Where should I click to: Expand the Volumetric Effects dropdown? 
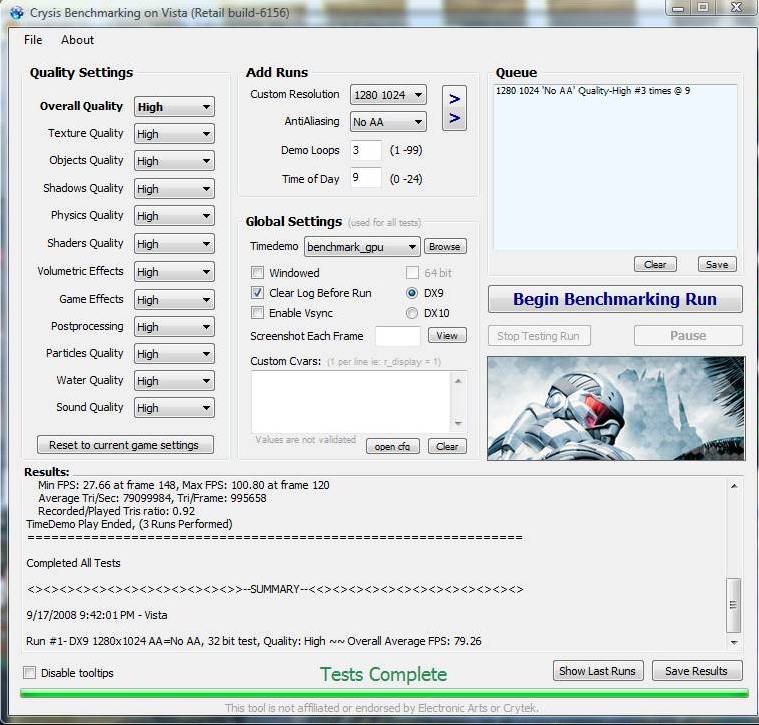point(174,272)
